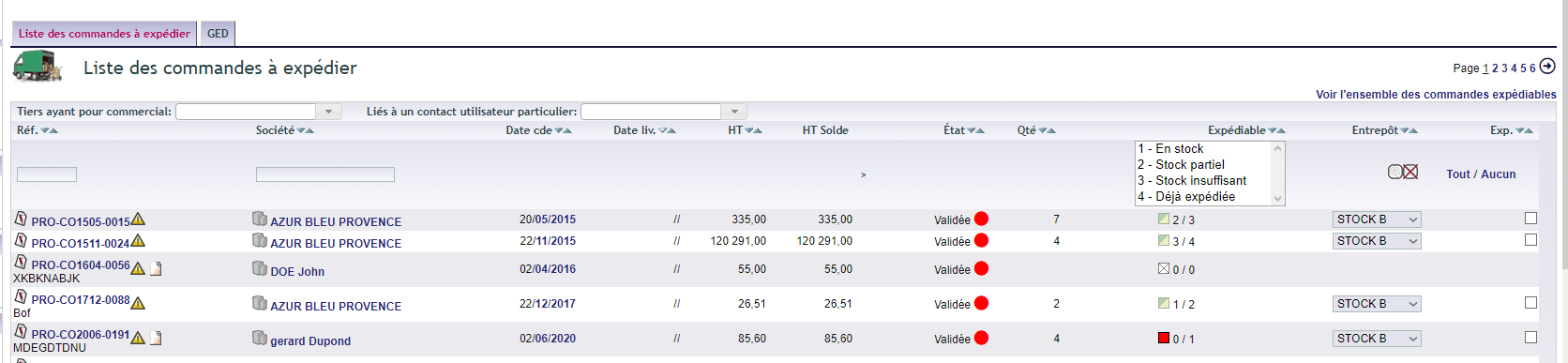Click the clear filters red X icon

tap(1410, 172)
